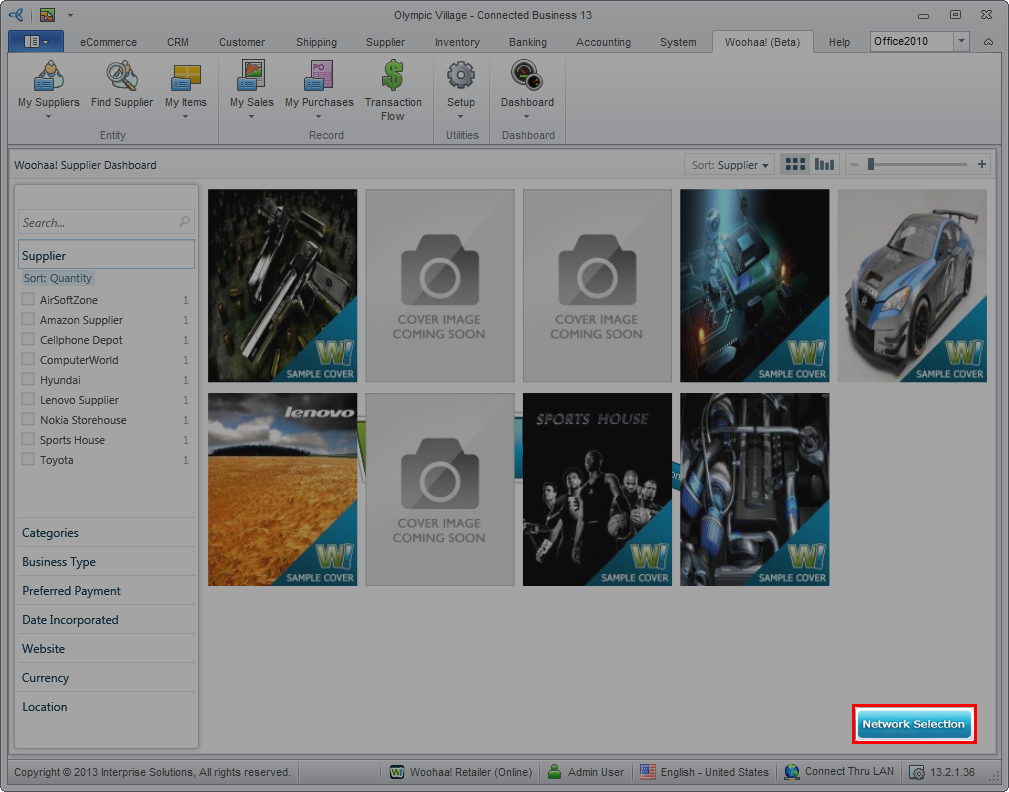1009x792 pixels.
Task: Expand the Dashboard dropdown arrow
Action: coord(526,116)
